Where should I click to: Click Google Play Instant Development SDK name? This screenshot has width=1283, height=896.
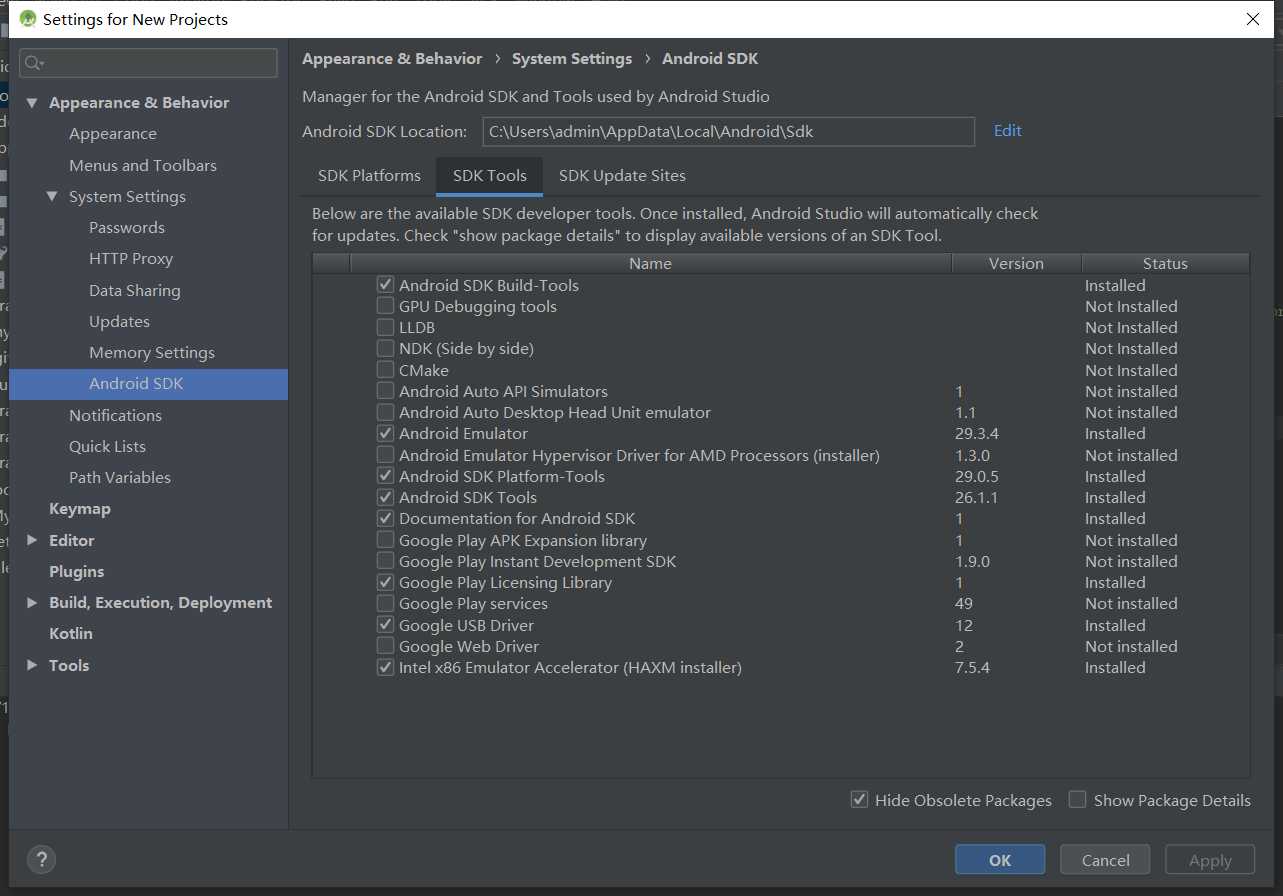[538, 561]
